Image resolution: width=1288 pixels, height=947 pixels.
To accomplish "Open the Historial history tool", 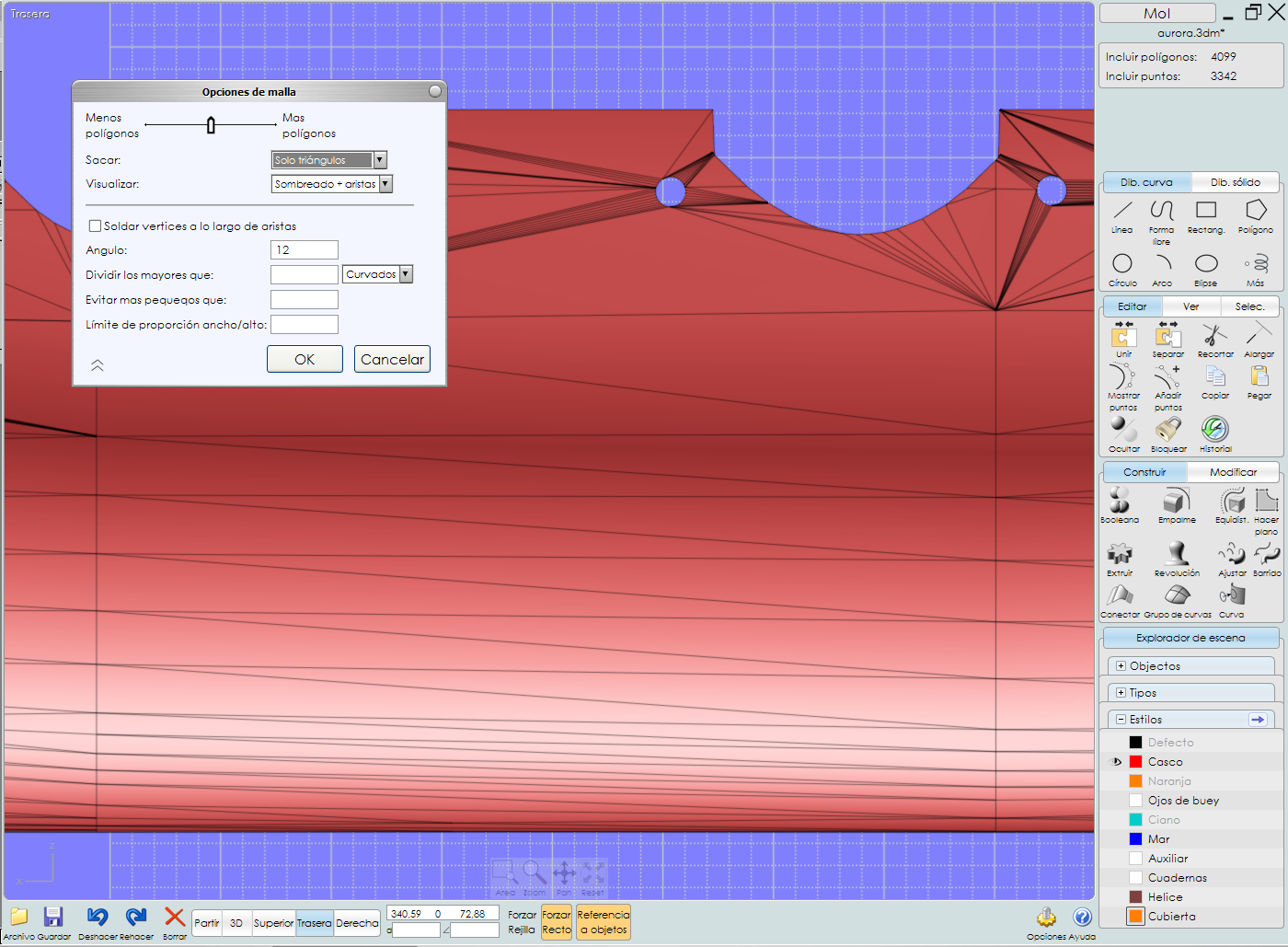I will 1215,434.
